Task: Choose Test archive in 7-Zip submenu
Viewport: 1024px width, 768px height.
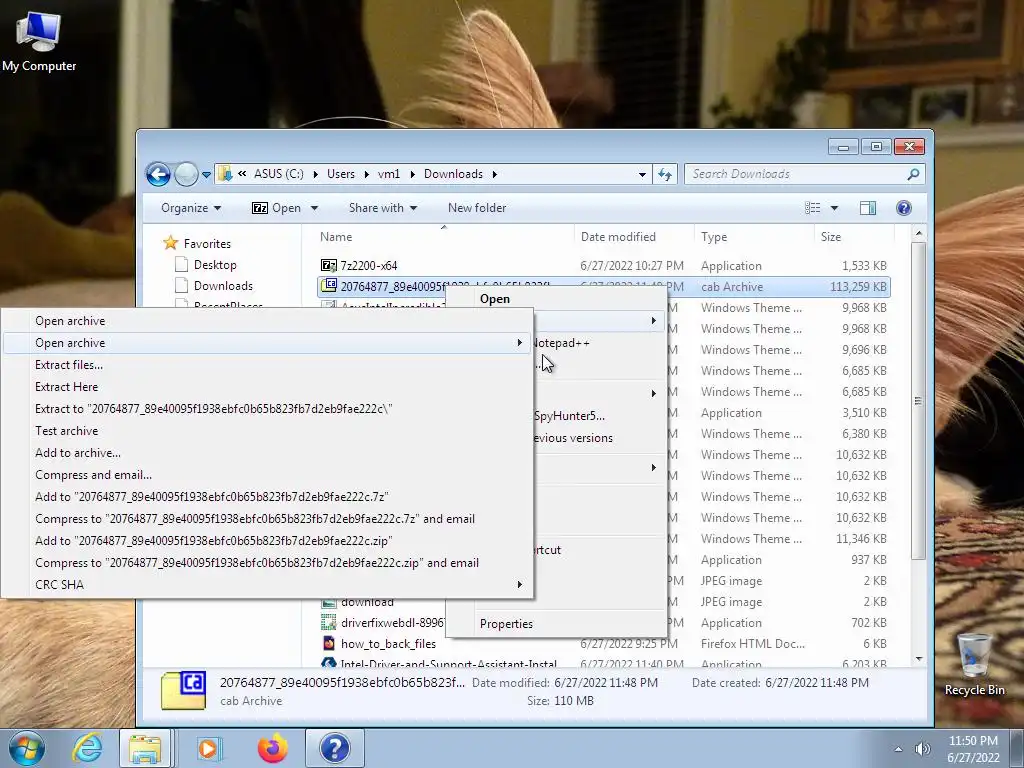Action: pos(267,431)
